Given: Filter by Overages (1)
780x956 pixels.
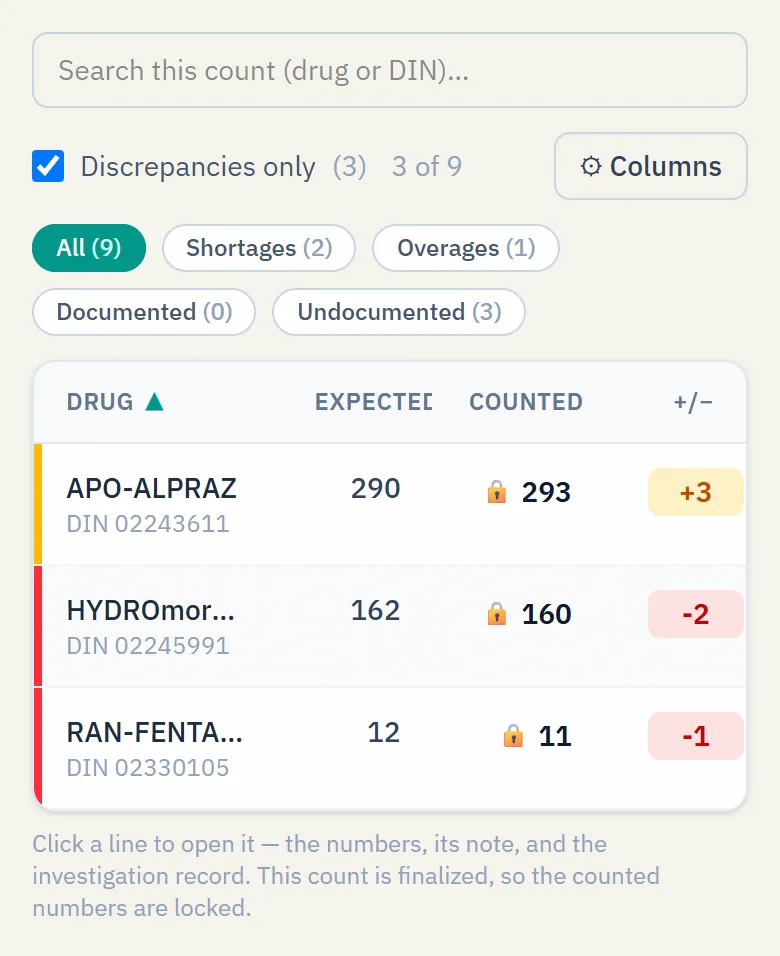Looking at the screenshot, I should point(466,248).
